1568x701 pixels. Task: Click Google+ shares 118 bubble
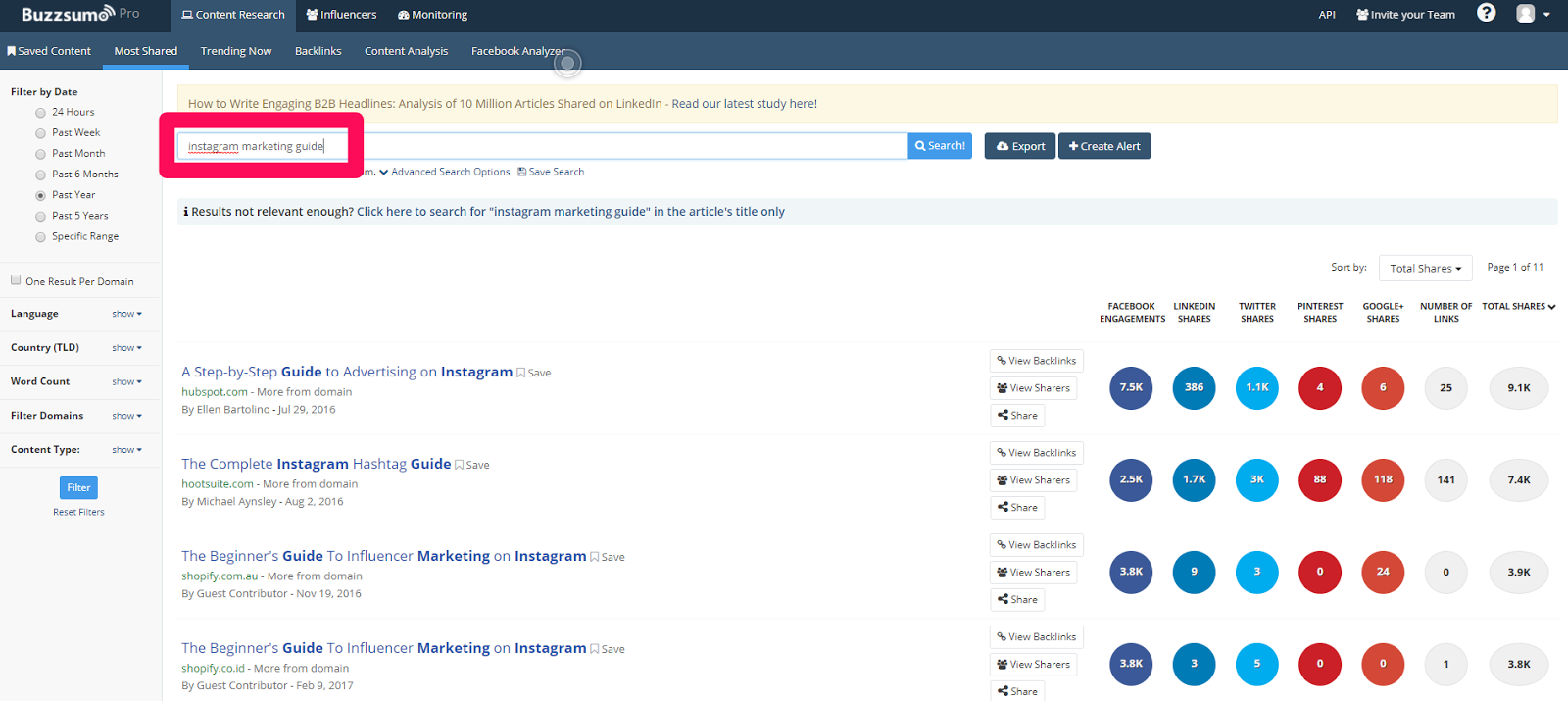[x=1383, y=479]
